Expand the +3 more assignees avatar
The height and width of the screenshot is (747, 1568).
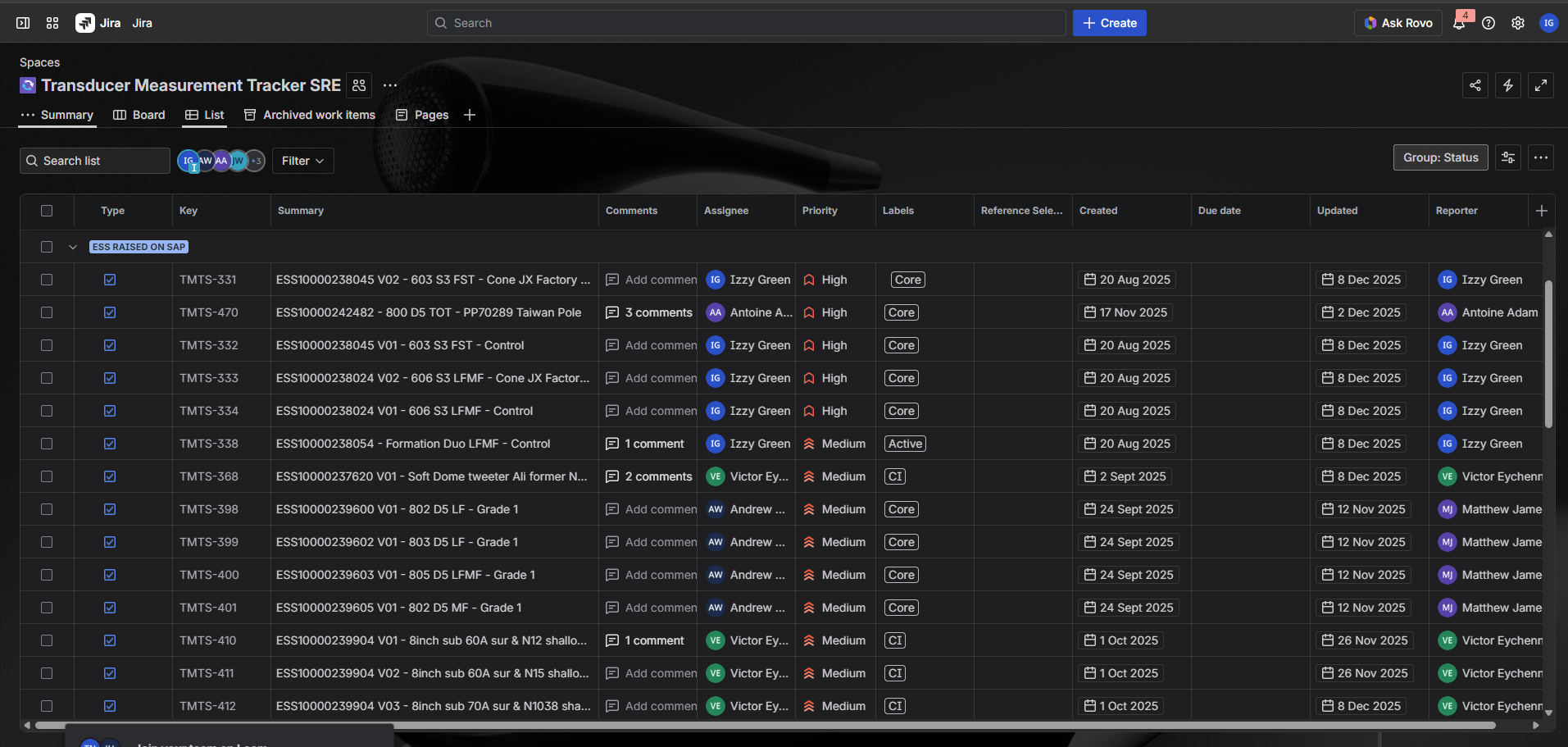256,161
